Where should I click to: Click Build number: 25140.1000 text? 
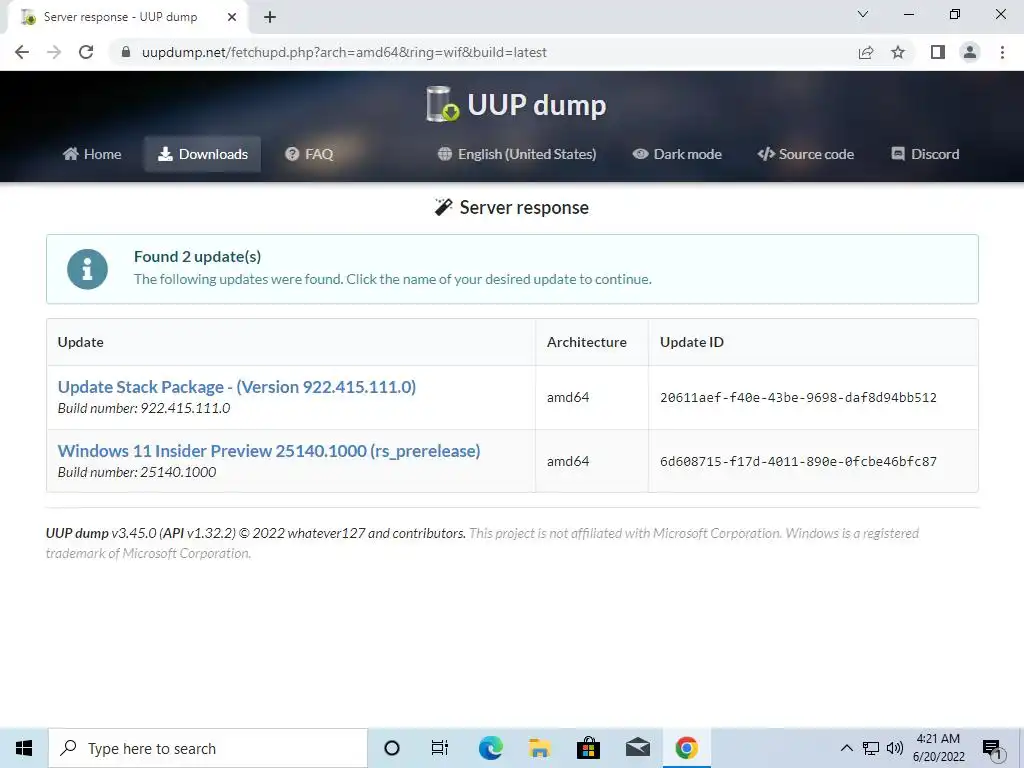point(136,472)
